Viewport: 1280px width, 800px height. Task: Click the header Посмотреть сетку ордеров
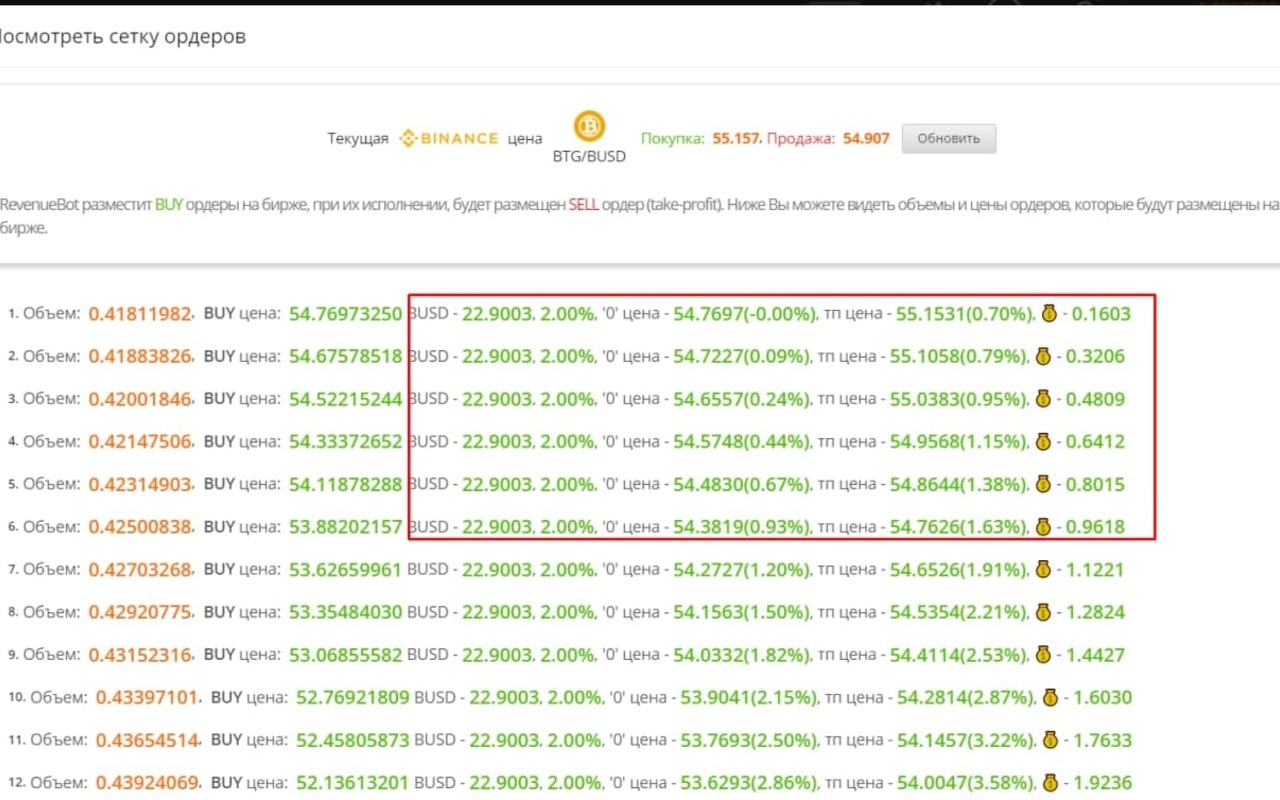click(x=122, y=37)
